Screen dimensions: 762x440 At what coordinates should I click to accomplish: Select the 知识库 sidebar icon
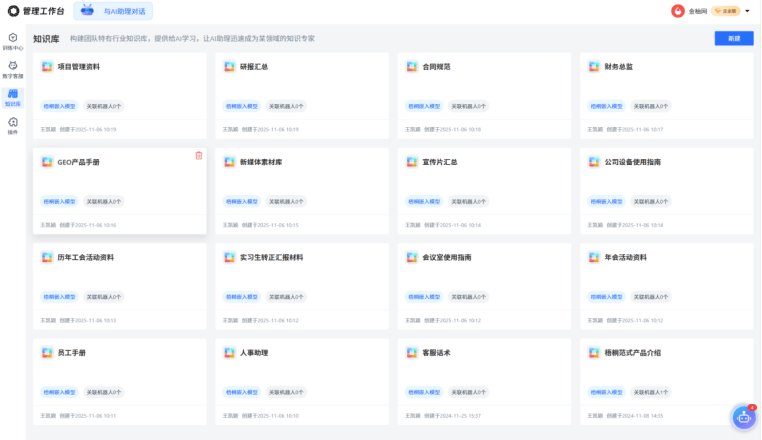click(x=12, y=96)
